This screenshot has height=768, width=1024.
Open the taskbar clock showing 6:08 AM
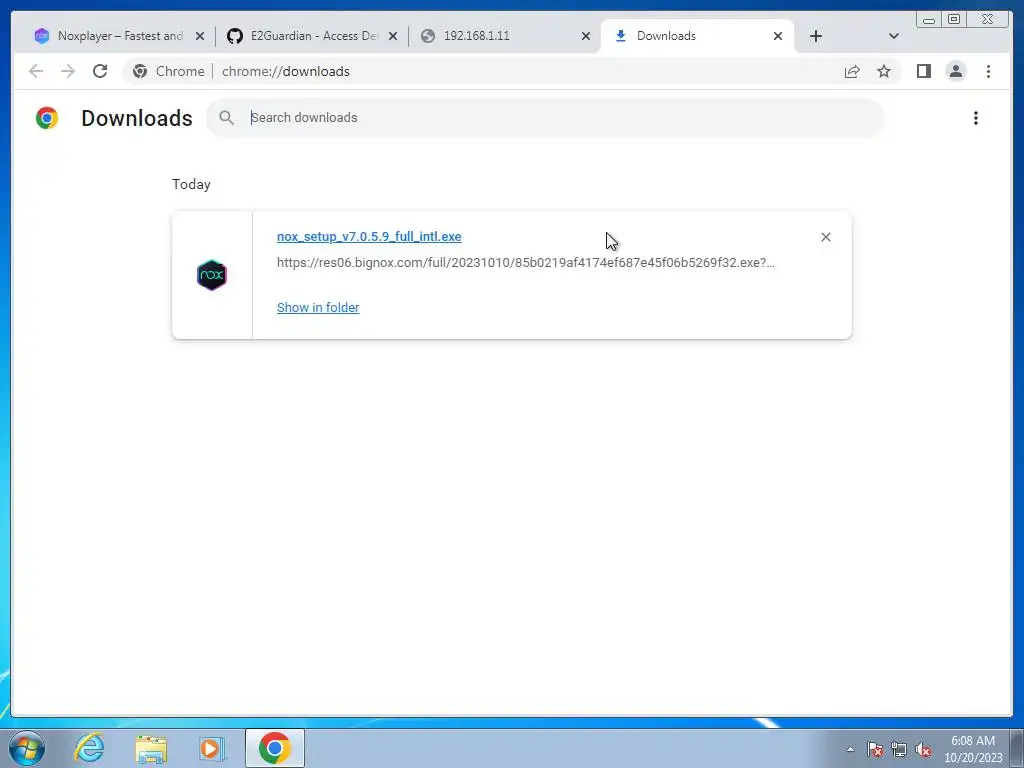(973, 749)
